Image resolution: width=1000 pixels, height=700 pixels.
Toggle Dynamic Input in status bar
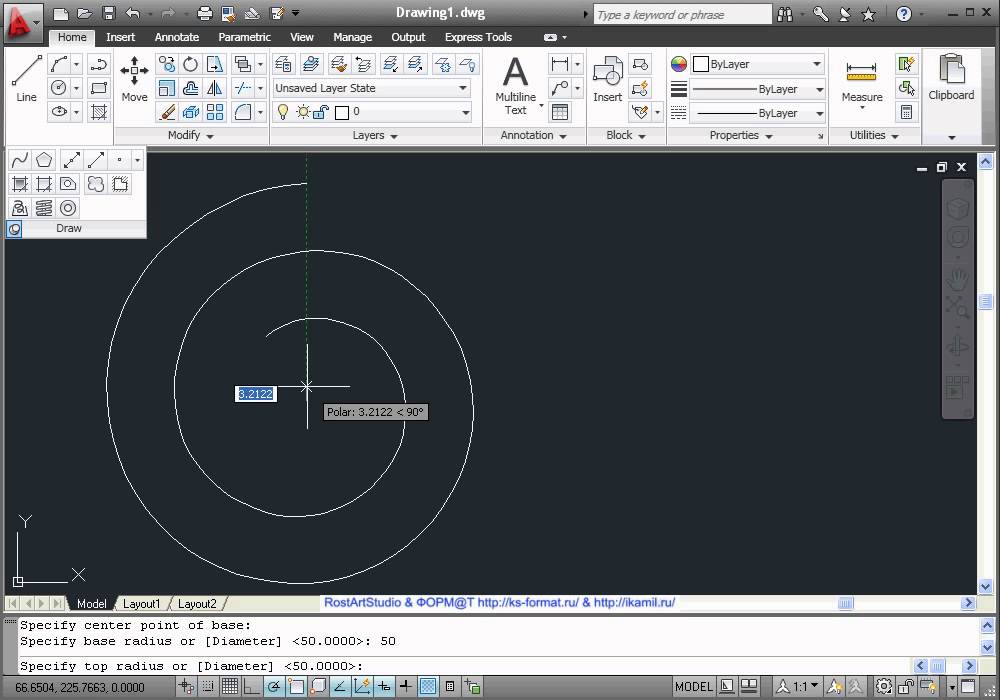[384, 687]
